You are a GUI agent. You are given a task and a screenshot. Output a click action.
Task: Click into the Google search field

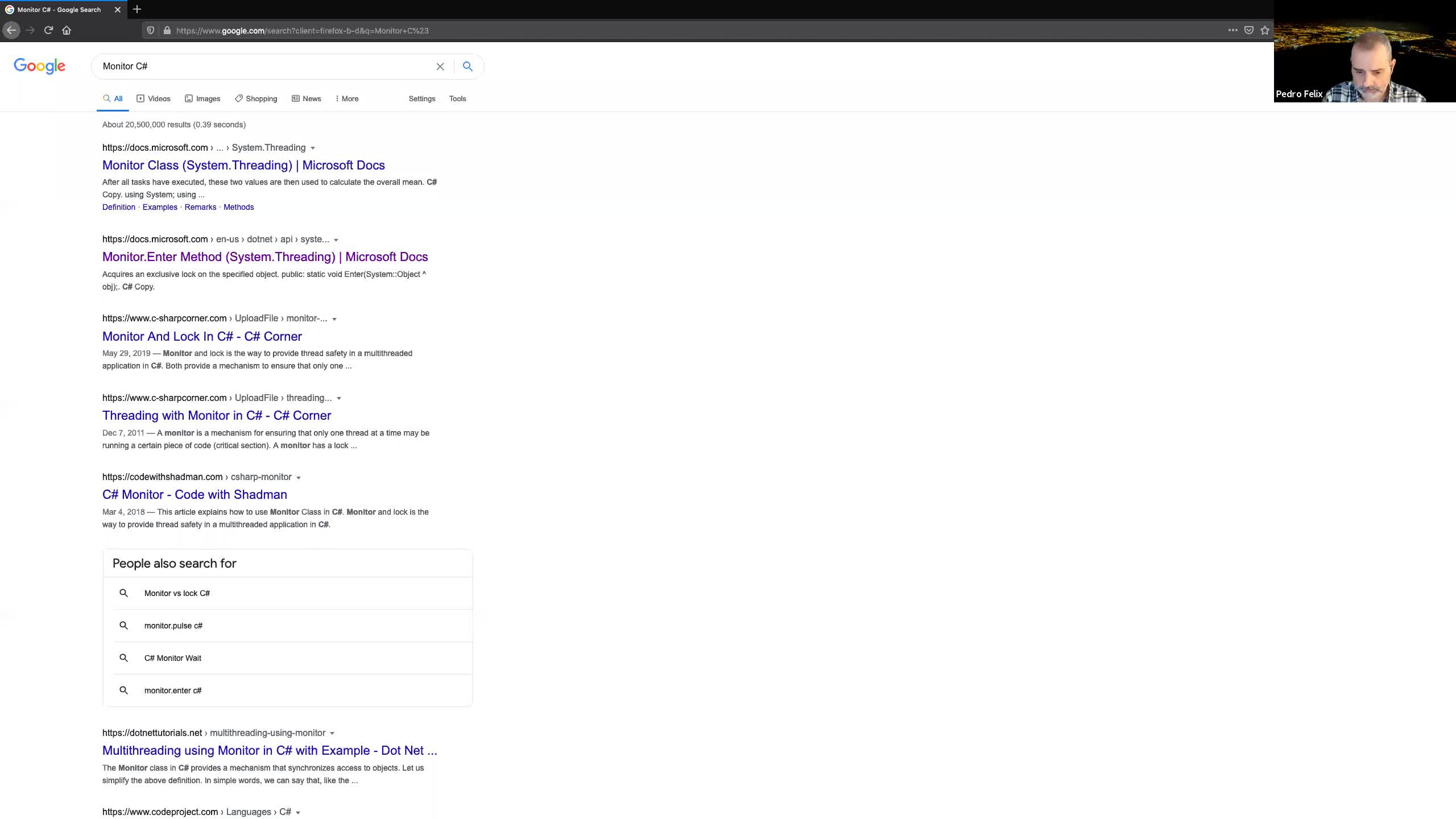click(x=262, y=67)
